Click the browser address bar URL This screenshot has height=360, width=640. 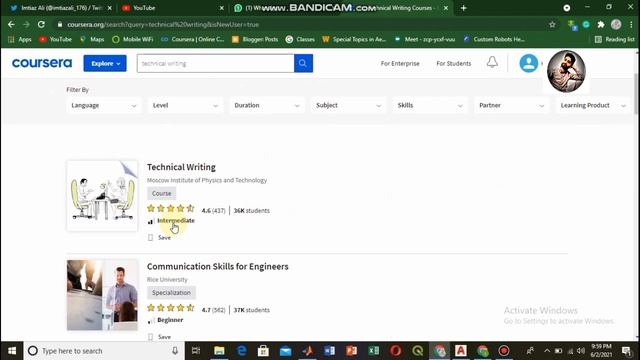coord(163,24)
